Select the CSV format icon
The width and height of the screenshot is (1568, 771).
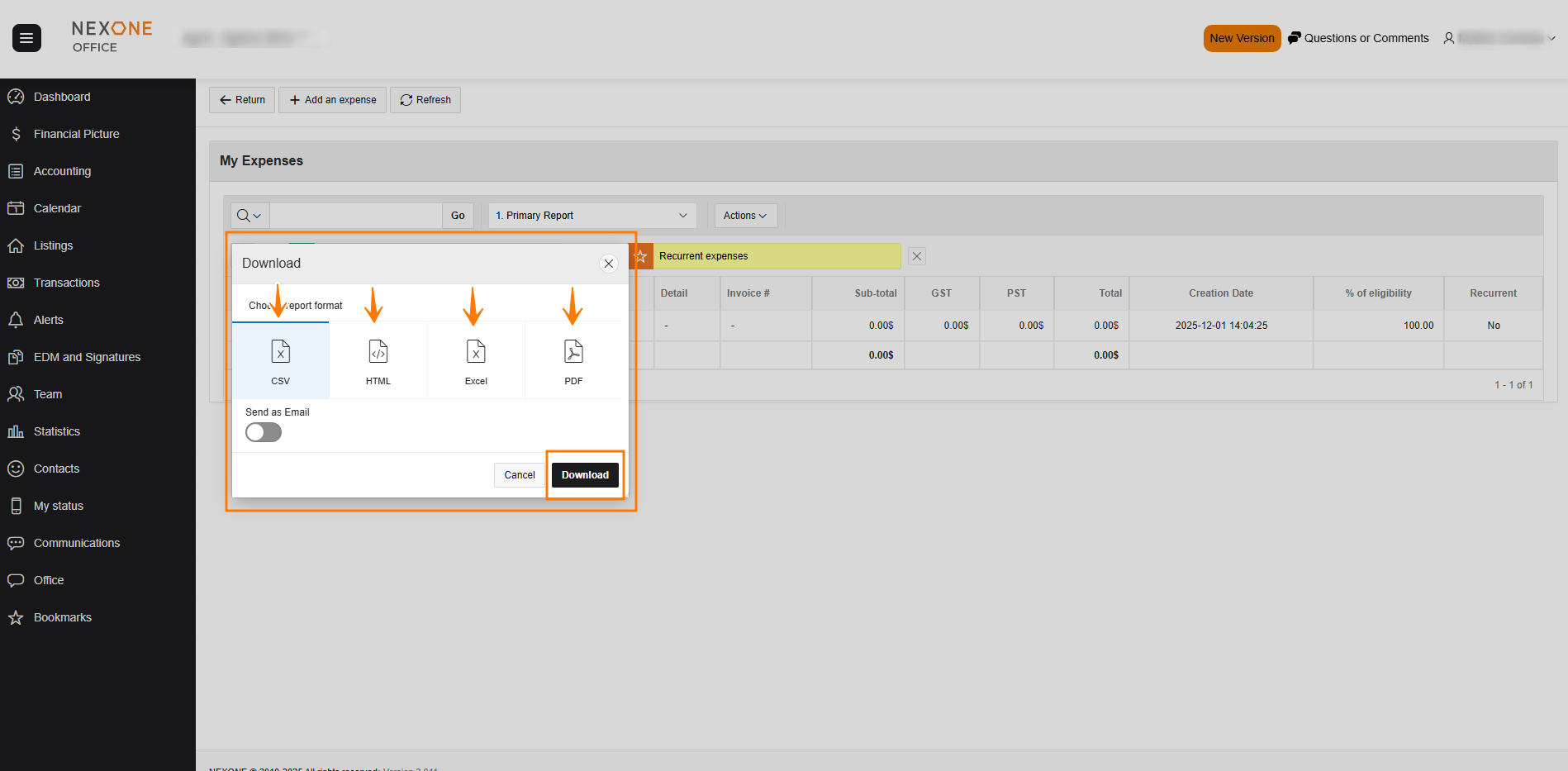[x=281, y=353]
